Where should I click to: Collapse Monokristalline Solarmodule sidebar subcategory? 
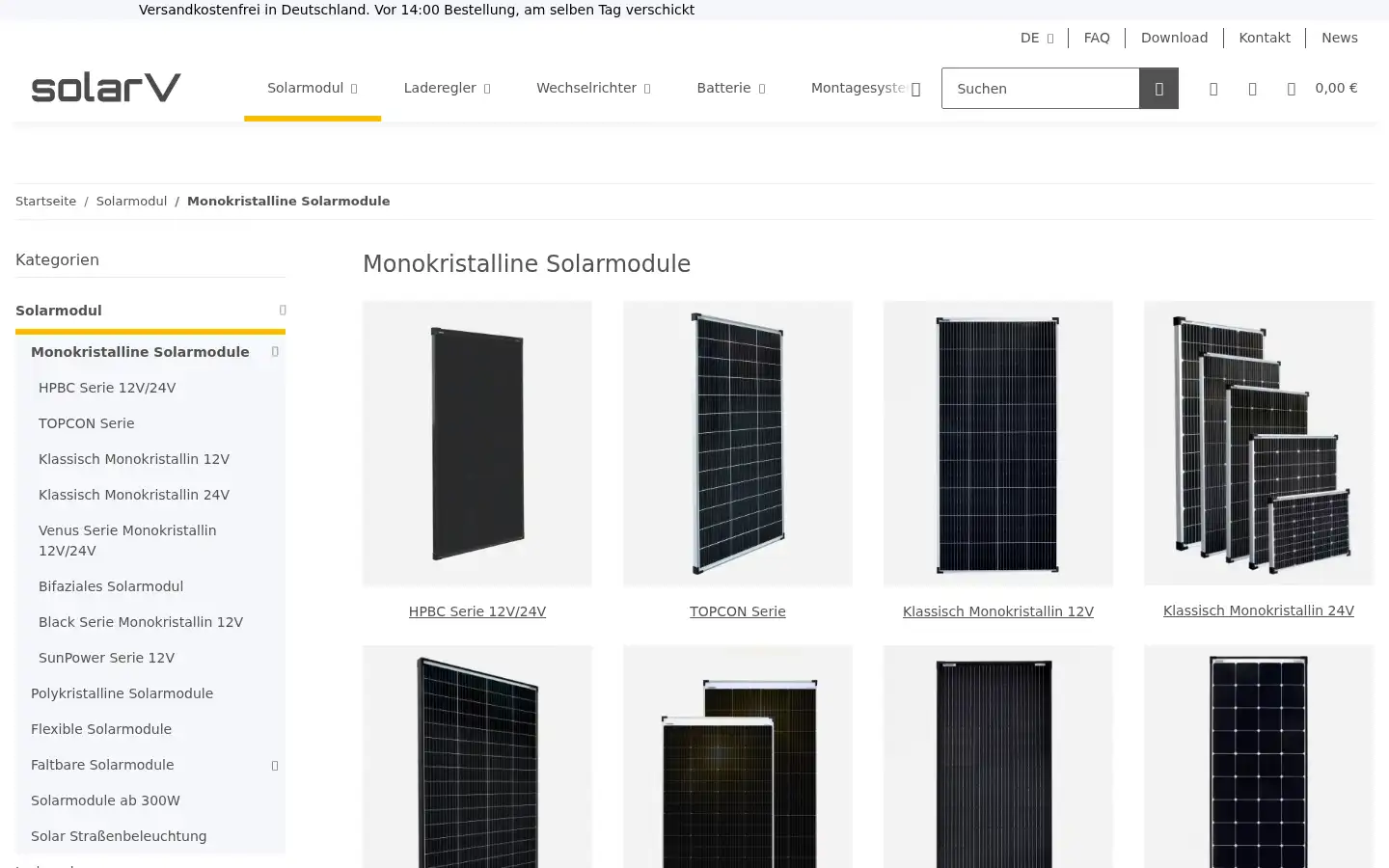click(275, 352)
